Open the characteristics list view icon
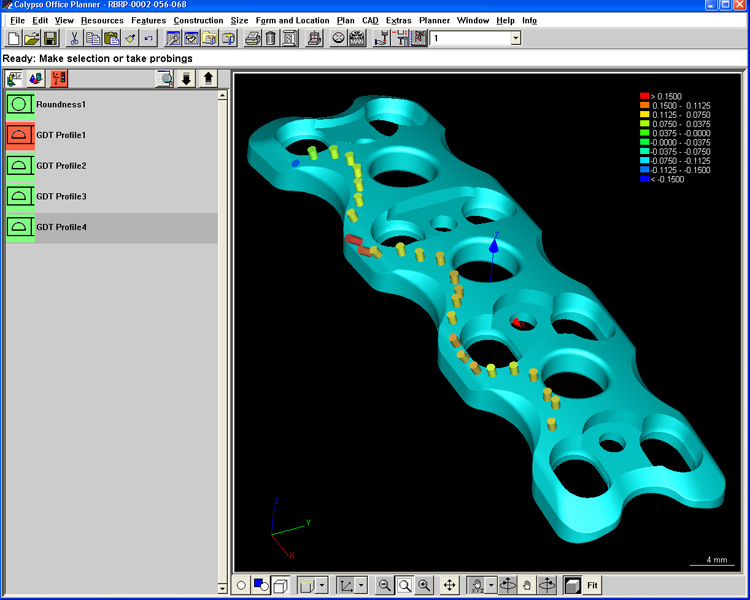Image resolution: width=750 pixels, height=600 pixels. coord(14,78)
